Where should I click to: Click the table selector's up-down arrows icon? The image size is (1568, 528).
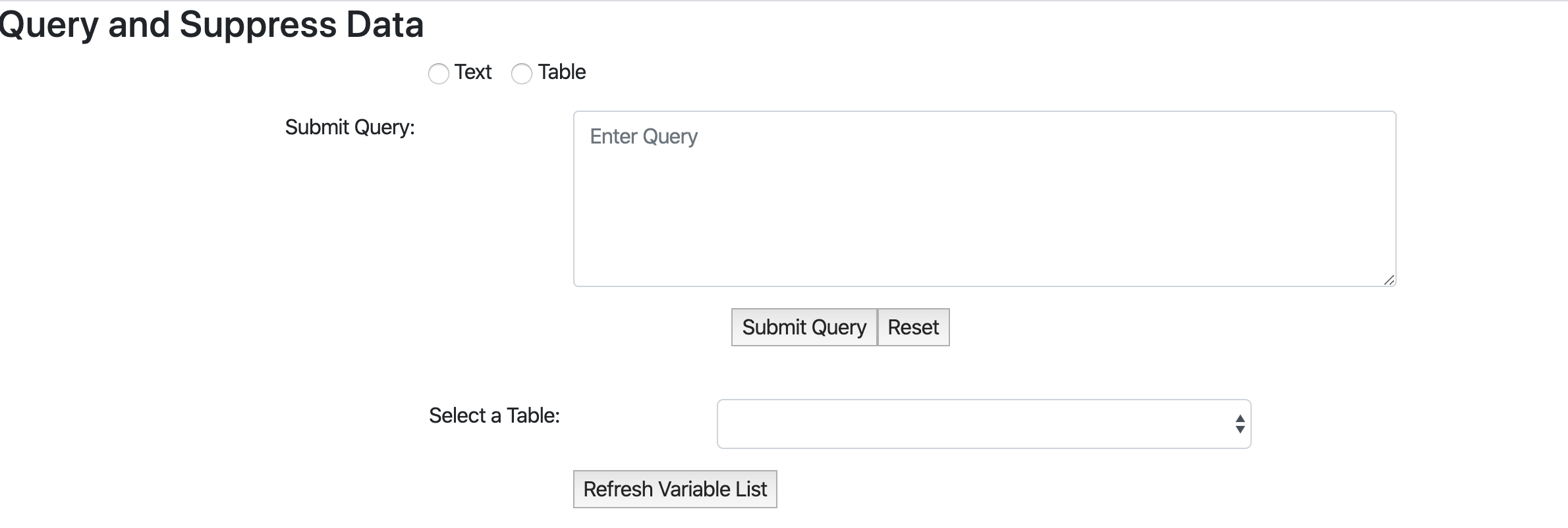pos(1240,424)
